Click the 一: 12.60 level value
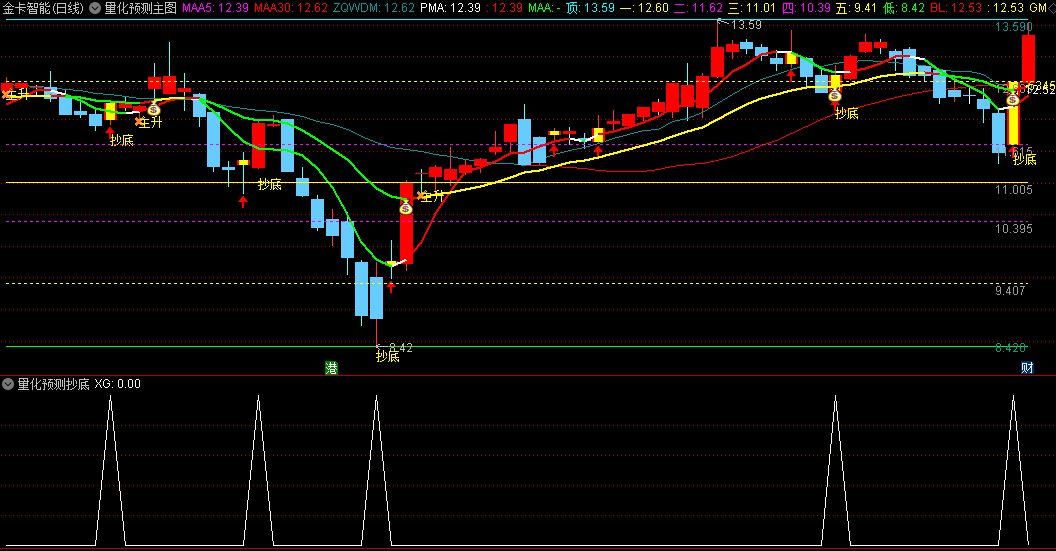This screenshot has width=1056, height=551. [644, 8]
